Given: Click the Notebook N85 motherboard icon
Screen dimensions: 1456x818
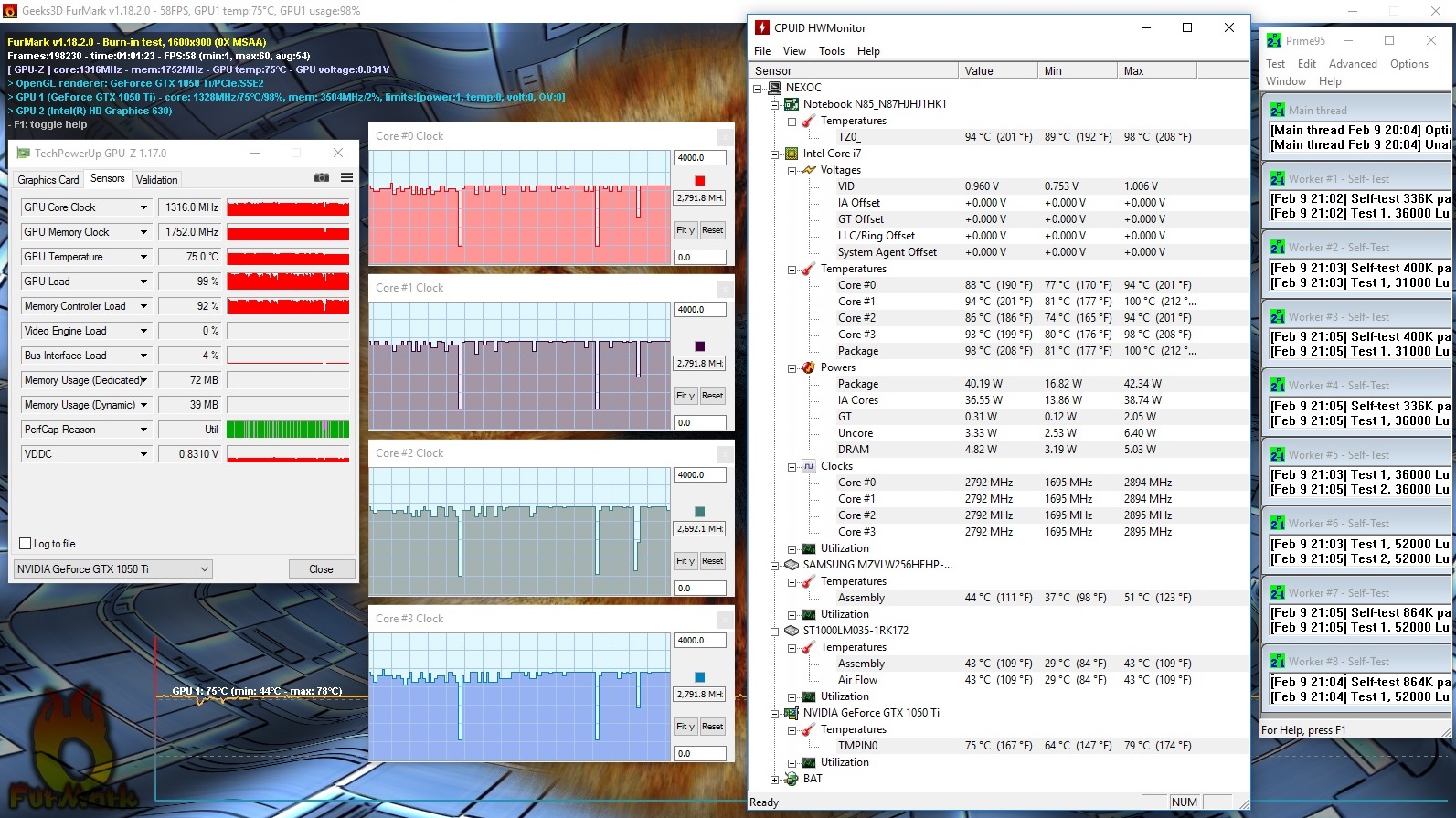Looking at the screenshot, I should pyautogui.click(x=792, y=104).
